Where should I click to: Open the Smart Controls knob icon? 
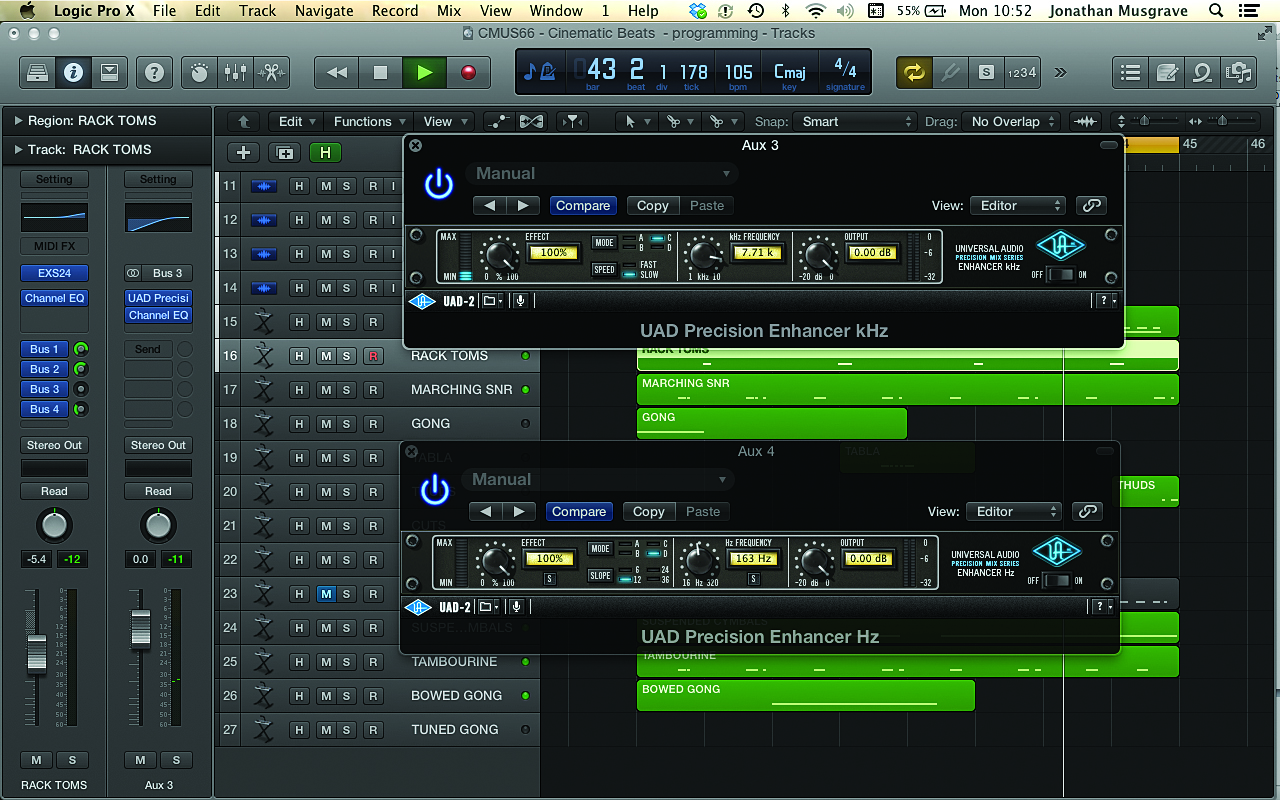200,72
